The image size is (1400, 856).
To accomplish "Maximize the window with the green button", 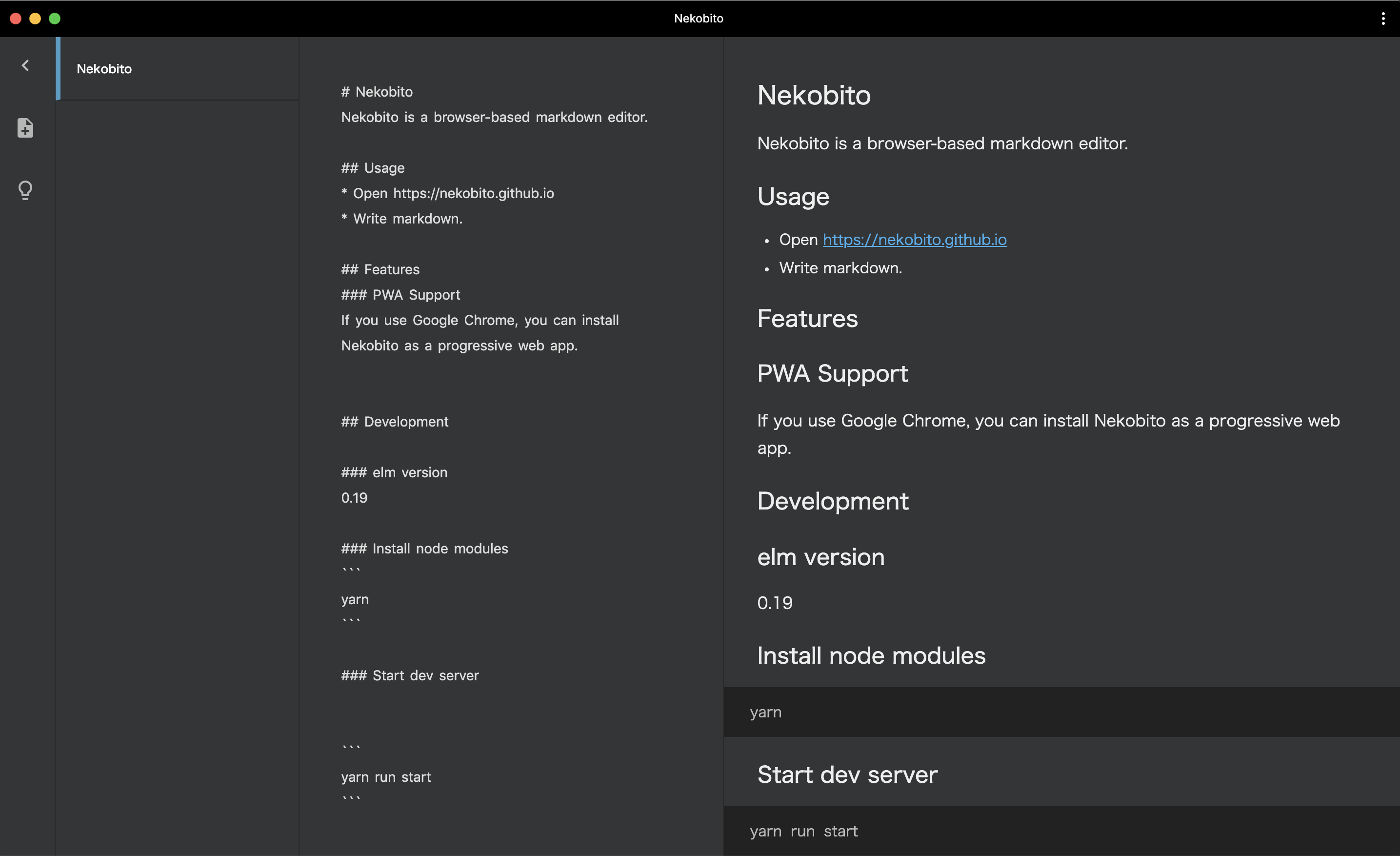I will (55, 19).
